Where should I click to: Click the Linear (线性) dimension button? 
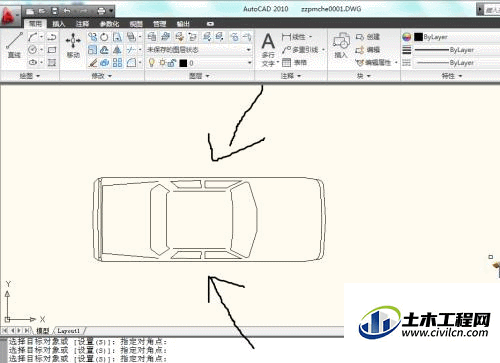294,37
